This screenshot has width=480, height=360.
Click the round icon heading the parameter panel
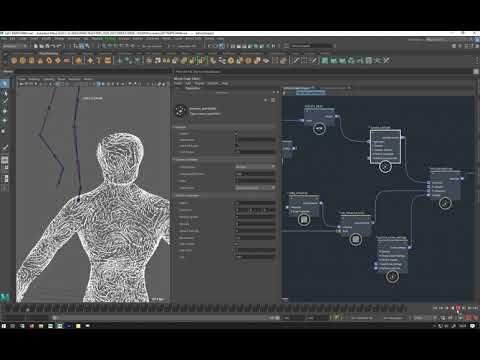(x=181, y=111)
